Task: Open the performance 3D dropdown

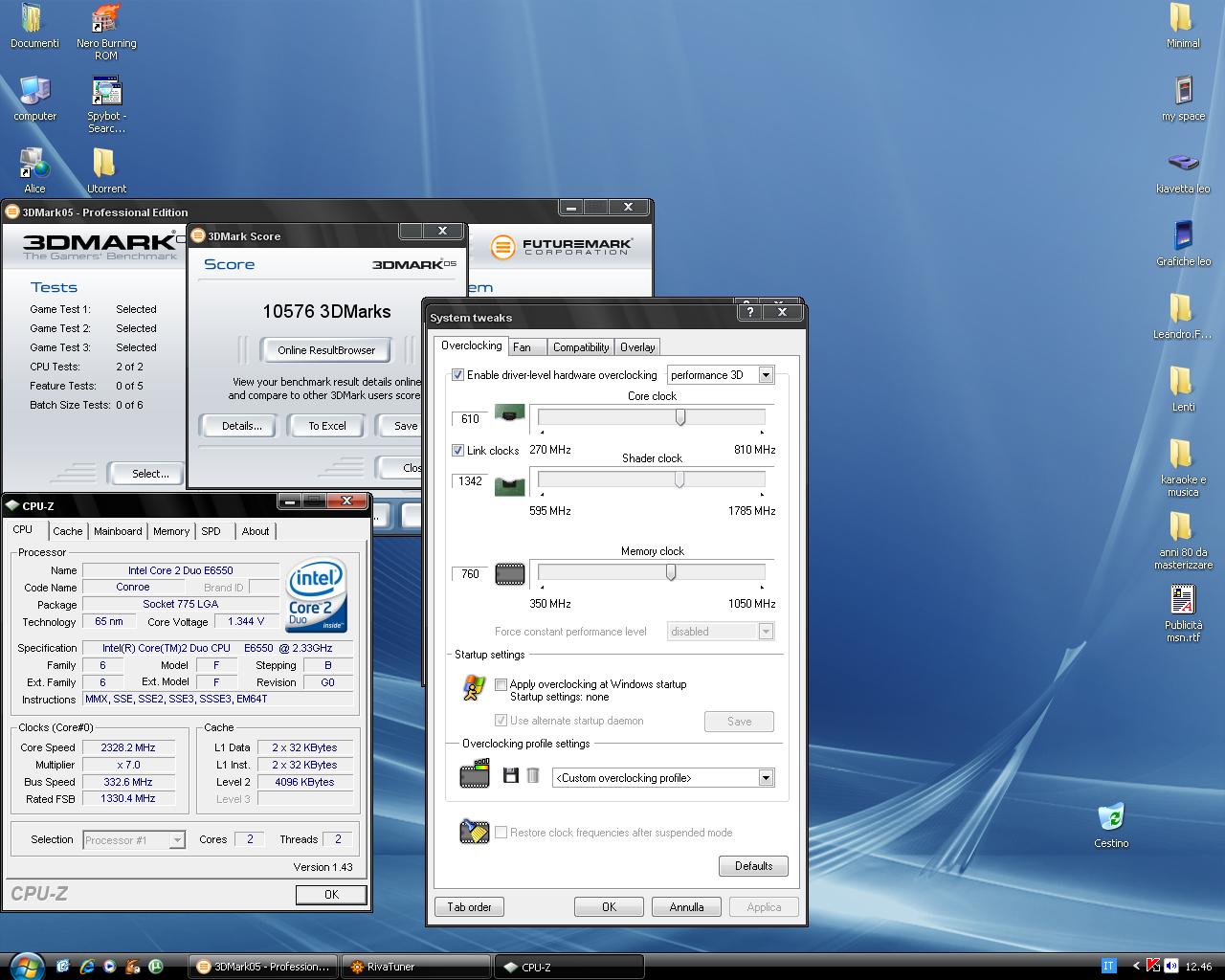Action: pos(721,375)
